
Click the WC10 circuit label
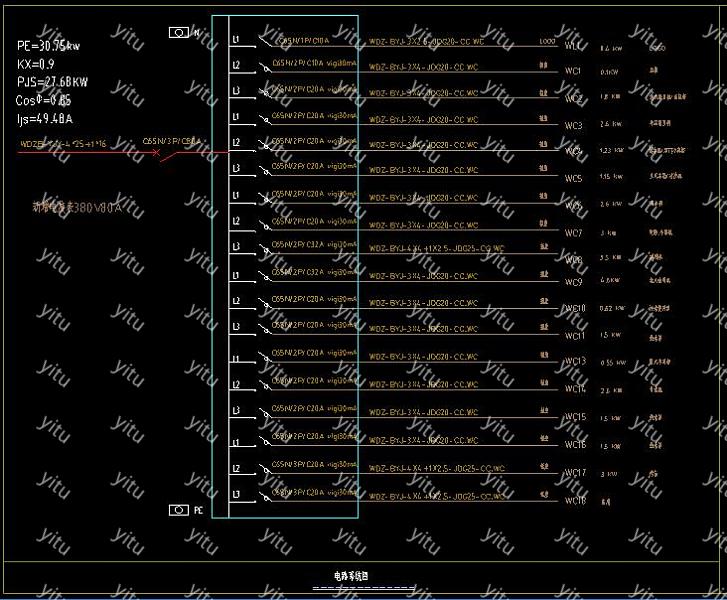576,308
